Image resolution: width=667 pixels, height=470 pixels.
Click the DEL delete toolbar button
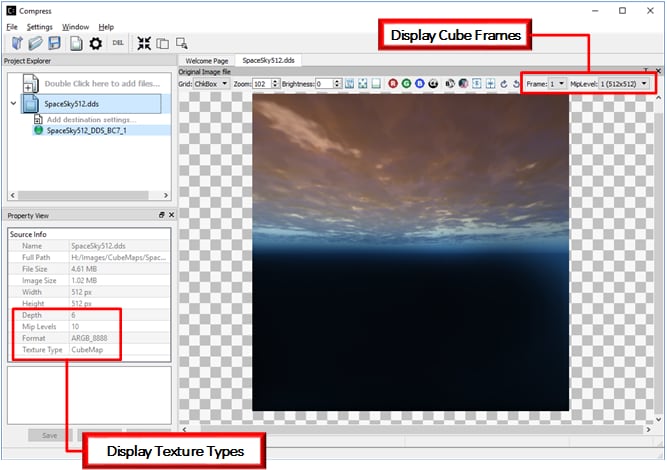pyautogui.click(x=119, y=44)
